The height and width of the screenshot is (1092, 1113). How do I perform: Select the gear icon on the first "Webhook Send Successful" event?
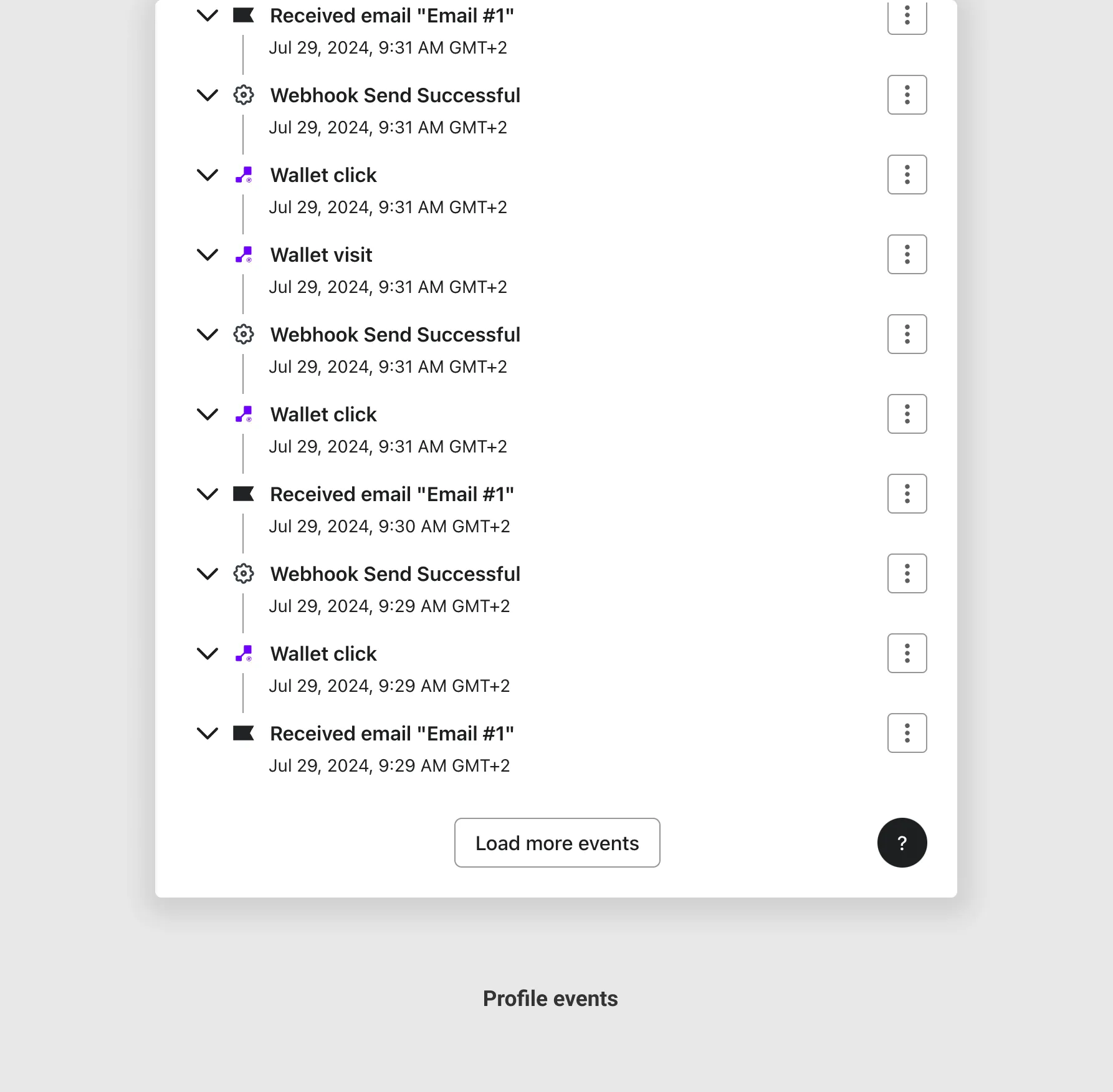[x=244, y=95]
